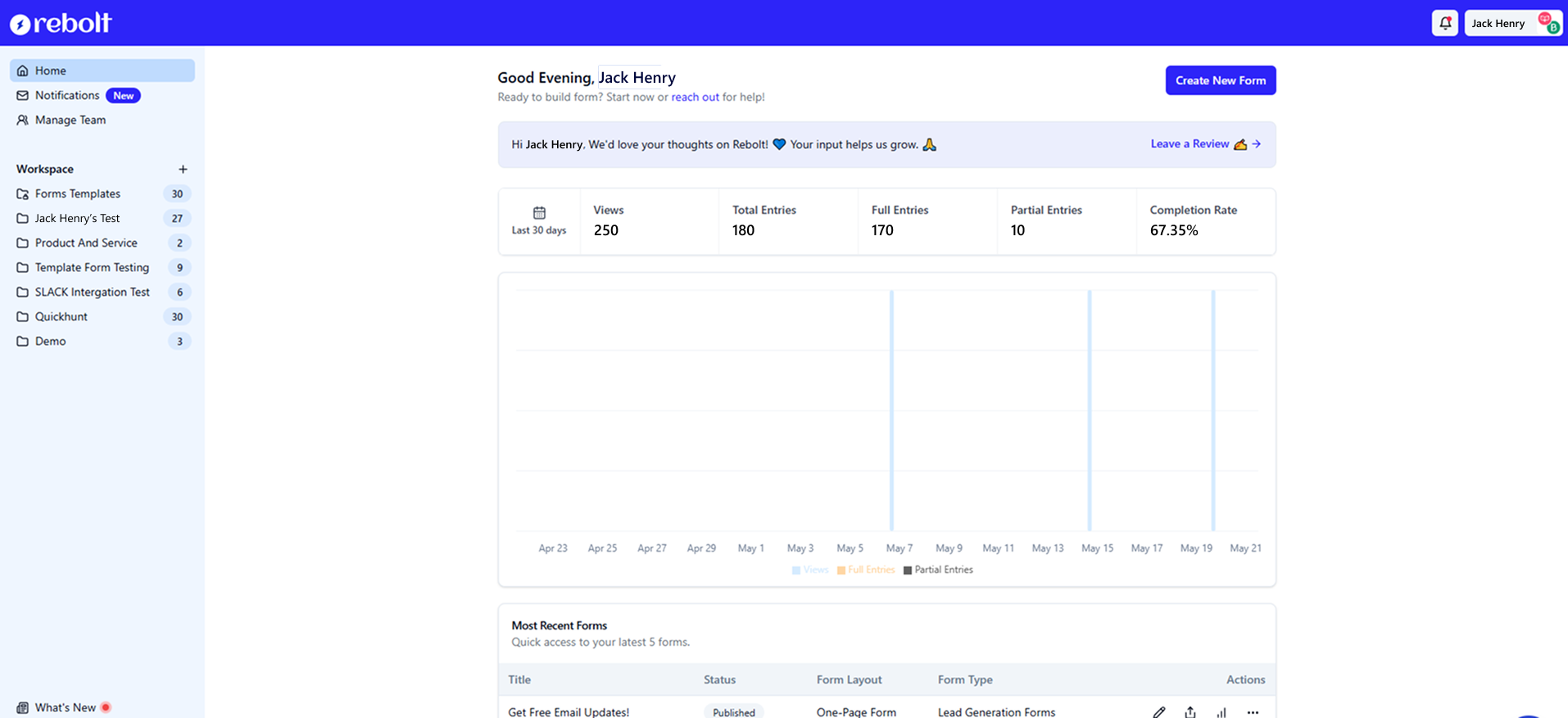Click the pencil edit icon for form

point(1158,711)
